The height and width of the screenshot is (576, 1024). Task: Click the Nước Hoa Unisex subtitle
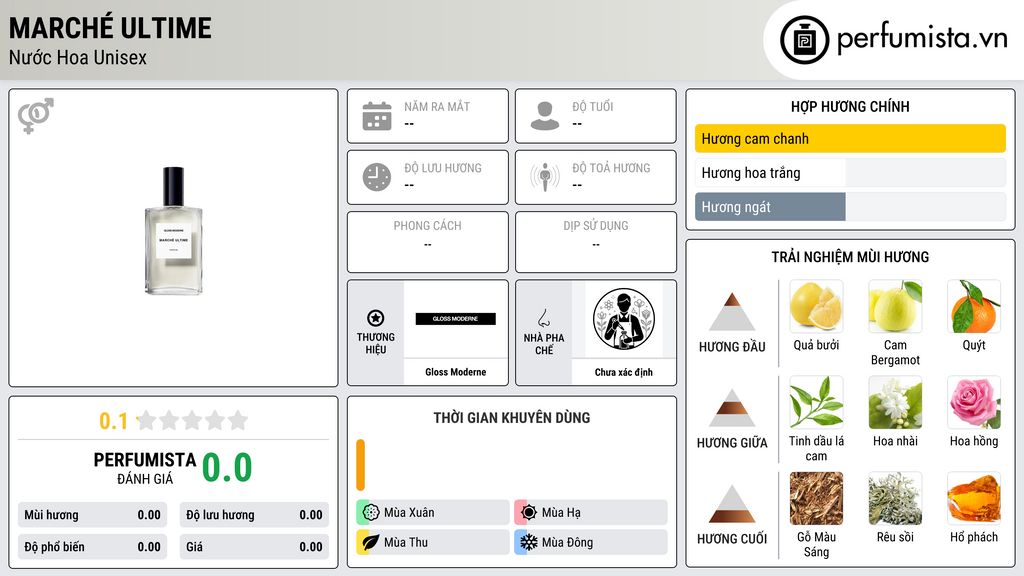78,57
